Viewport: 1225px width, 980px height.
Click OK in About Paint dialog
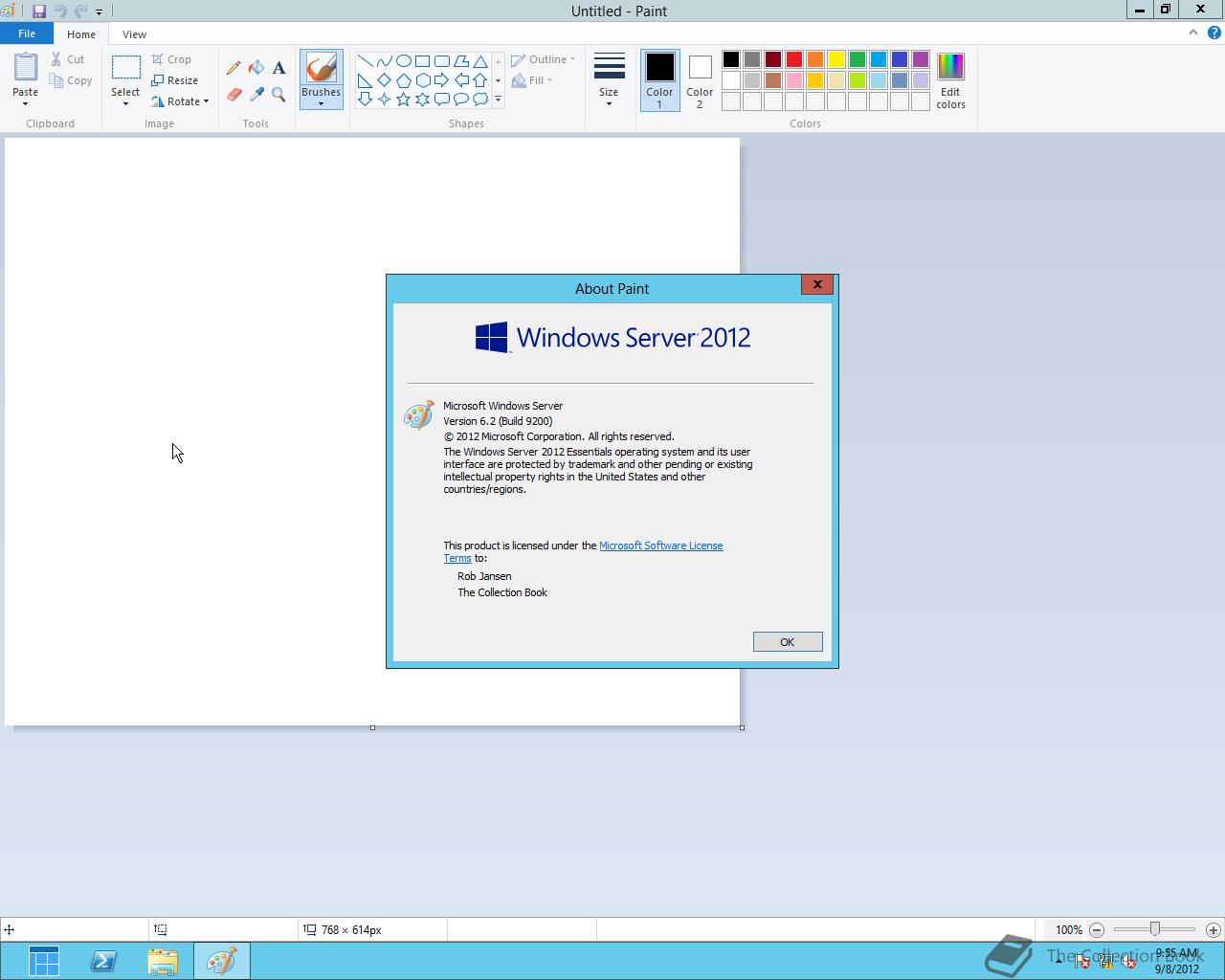click(x=788, y=642)
